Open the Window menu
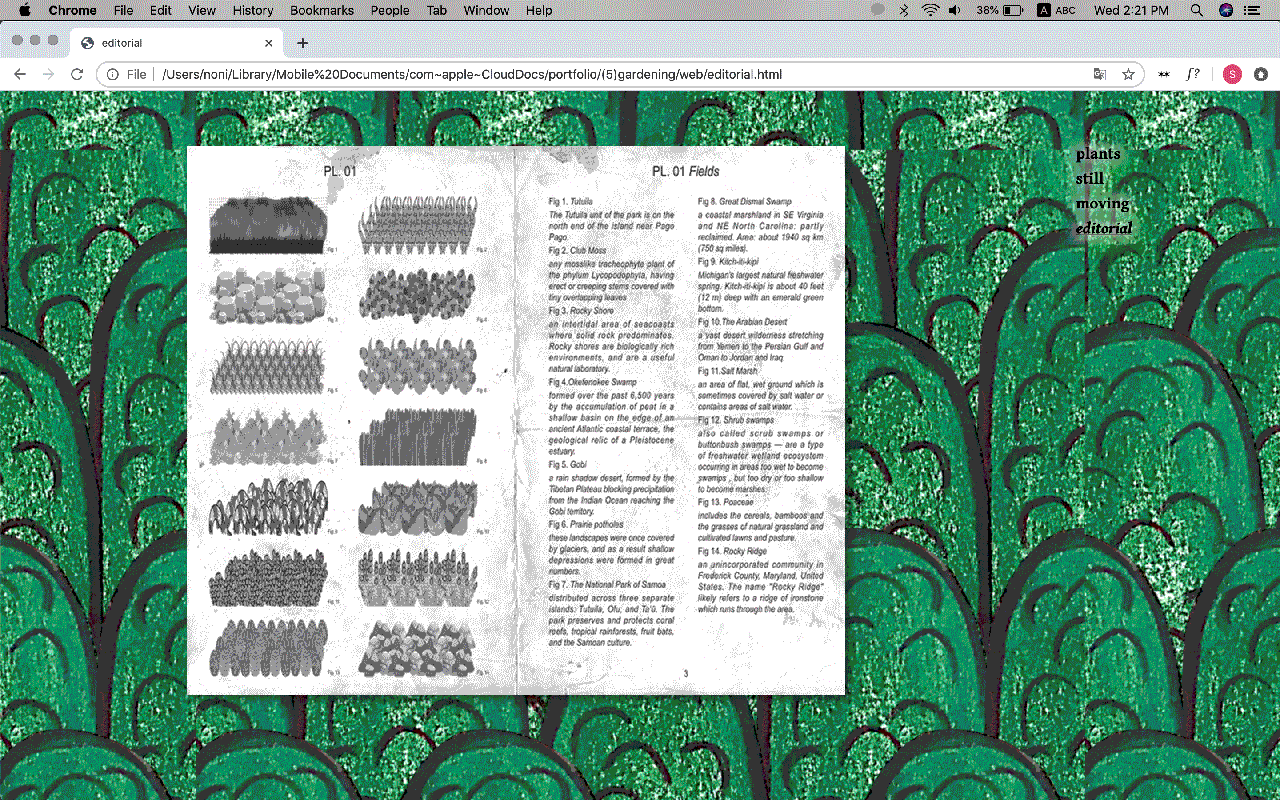Image resolution: width=1280 pixels, height=800 pixels. (x=486, y=10)
